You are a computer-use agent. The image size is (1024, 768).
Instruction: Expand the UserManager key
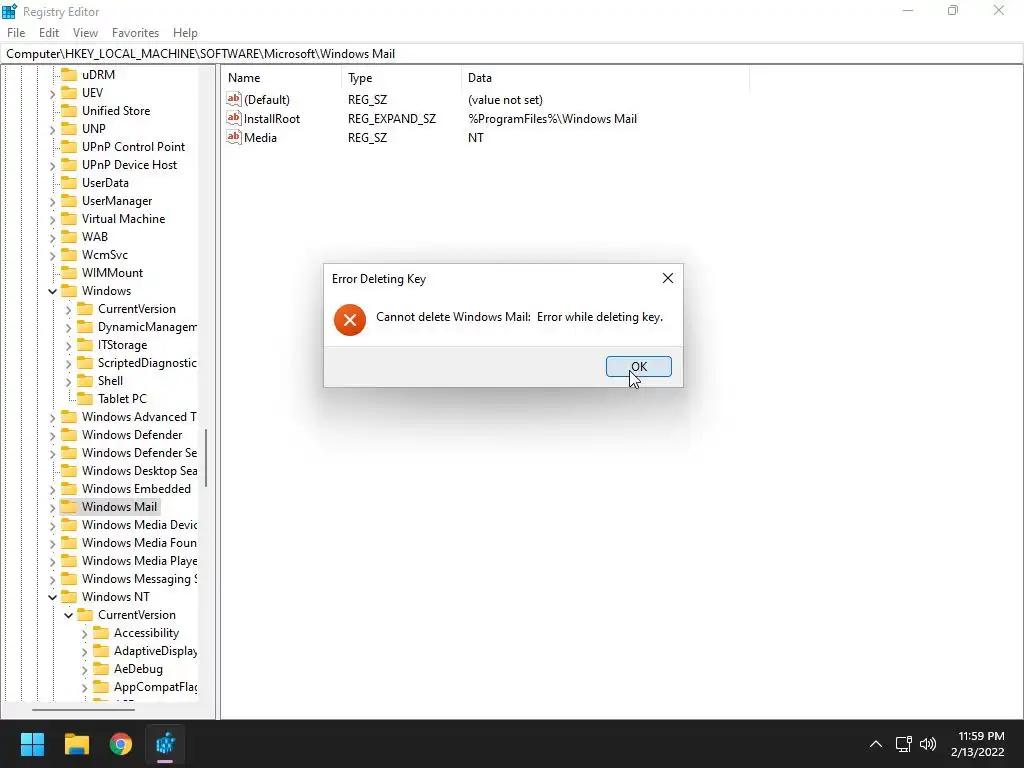point(52,202)
